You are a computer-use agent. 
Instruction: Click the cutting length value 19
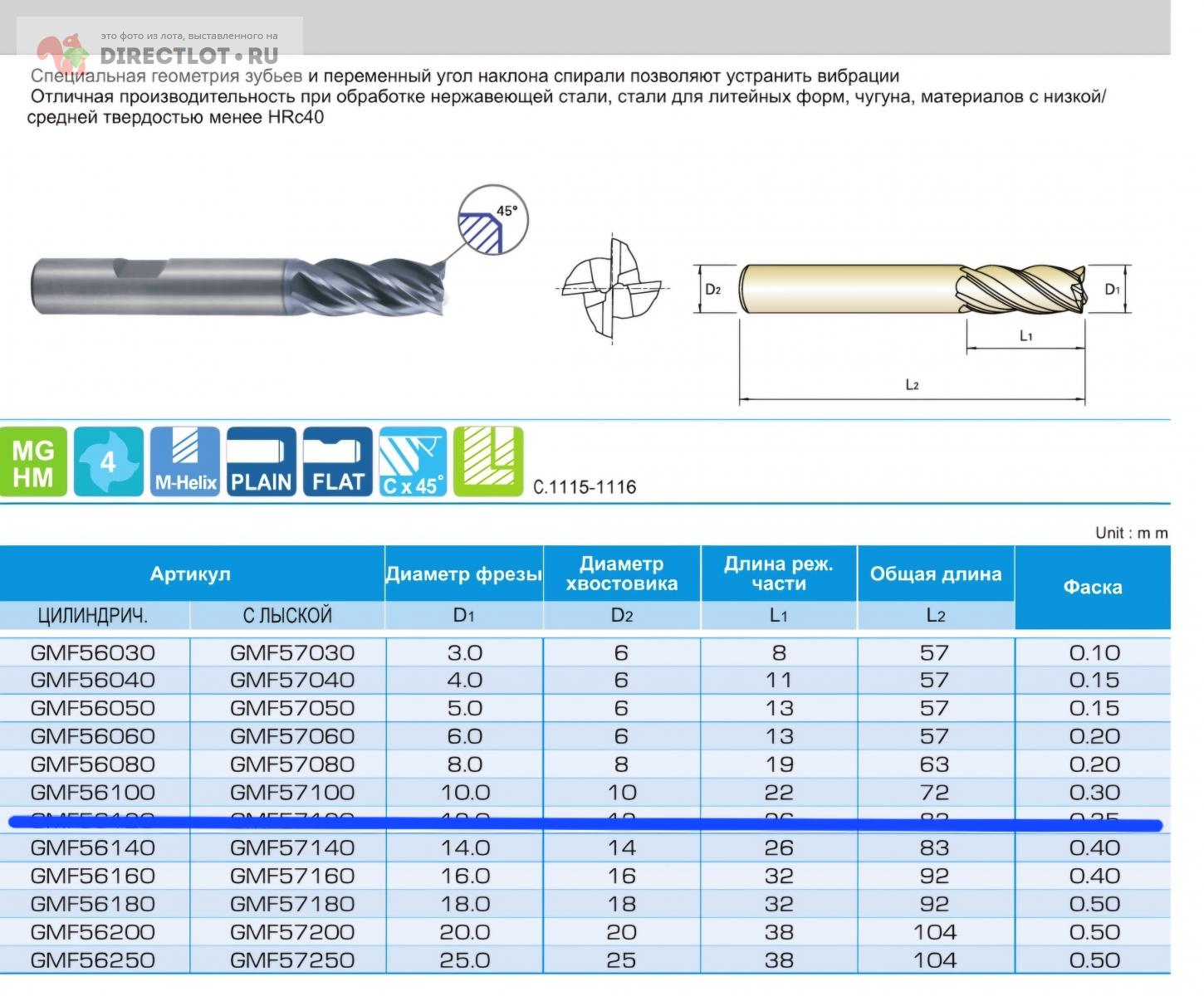point(779,764)
